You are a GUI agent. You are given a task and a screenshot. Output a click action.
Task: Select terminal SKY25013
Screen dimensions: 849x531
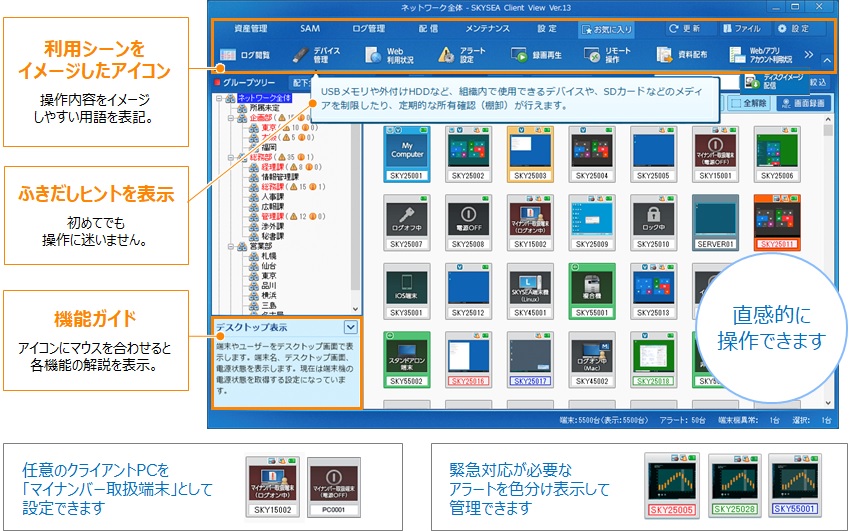pyautogui.click(x=654, y=291)
